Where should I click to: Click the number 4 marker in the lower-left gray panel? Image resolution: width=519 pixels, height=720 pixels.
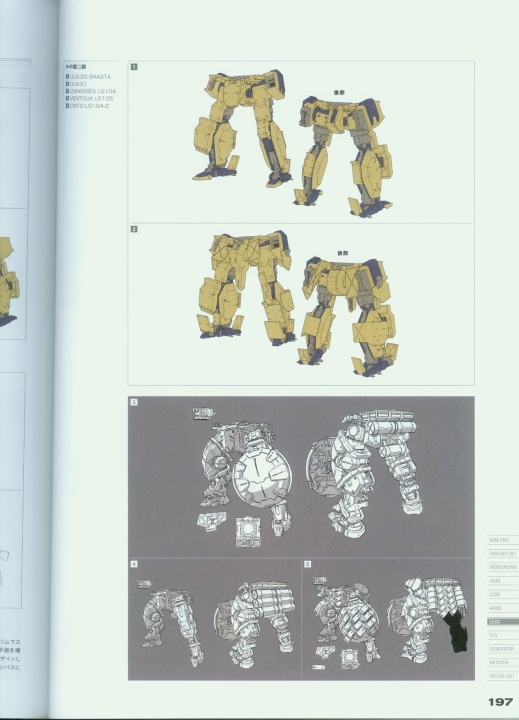pyautogui.click(x=134, y=564)
